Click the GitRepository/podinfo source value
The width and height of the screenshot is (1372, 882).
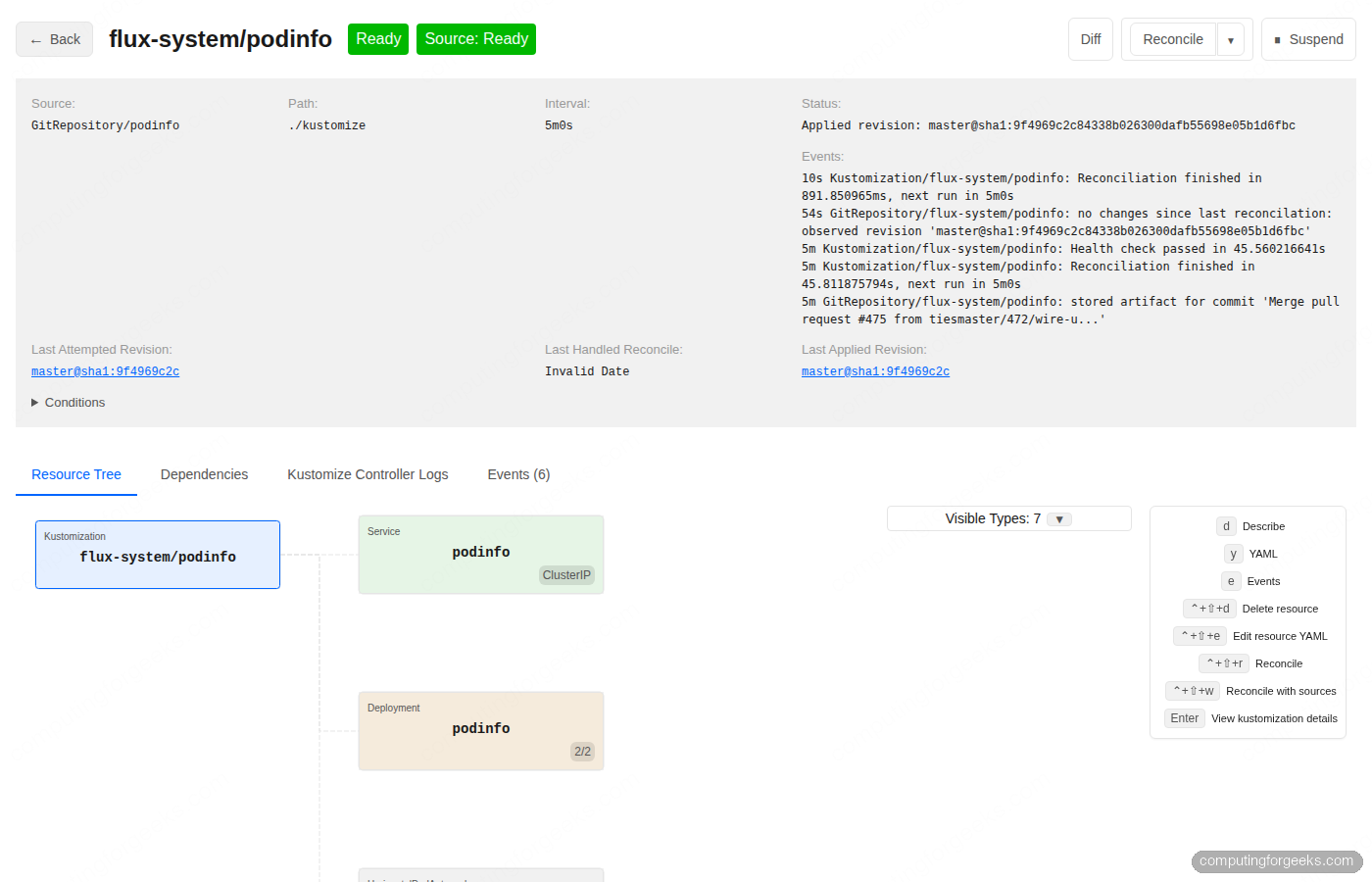coord(105,125)
